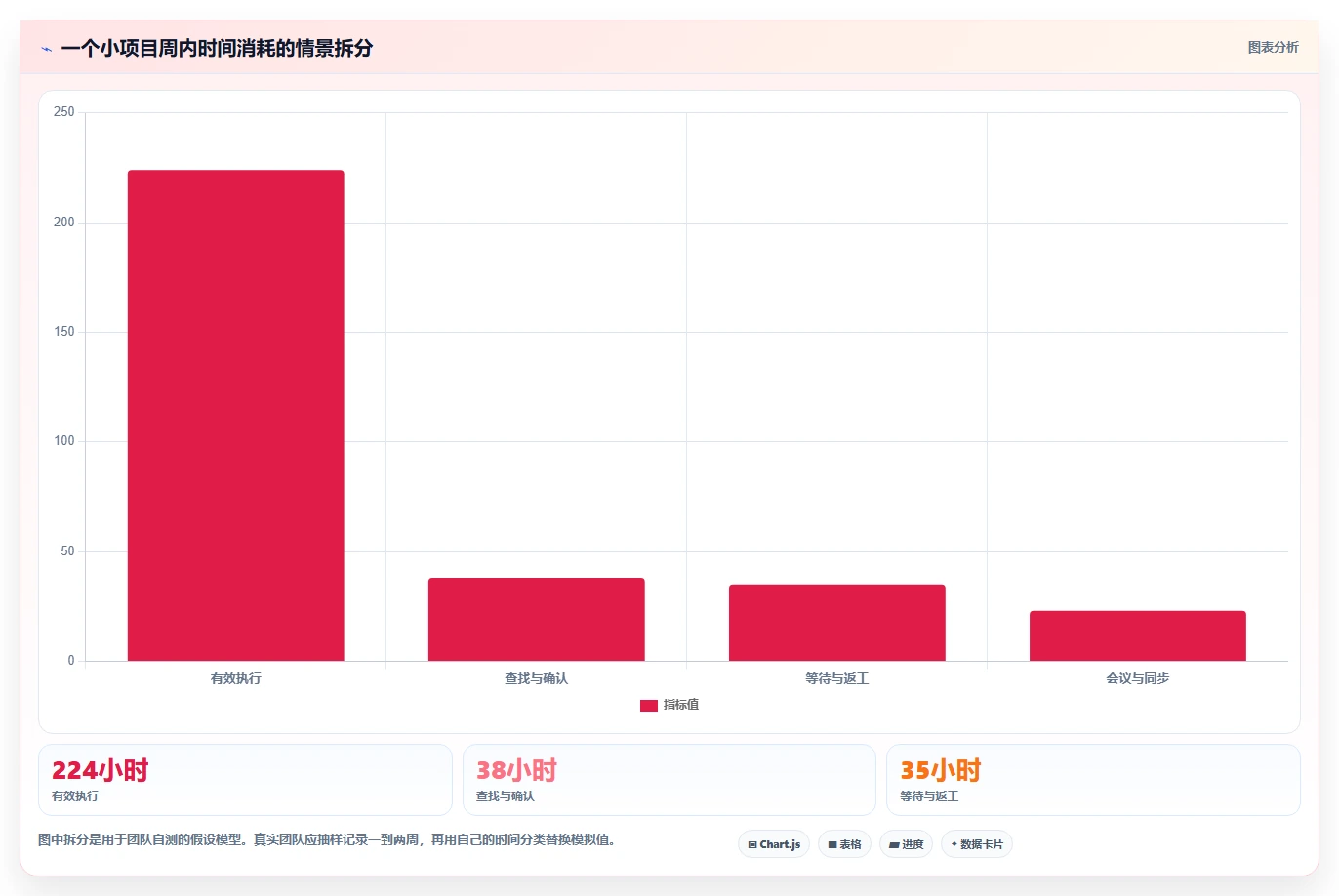Image resolution: width=1339 pixels, height=896 pixels.
Task: Toggle the 指标值 legend color swatch
Action: pos(648,705)
